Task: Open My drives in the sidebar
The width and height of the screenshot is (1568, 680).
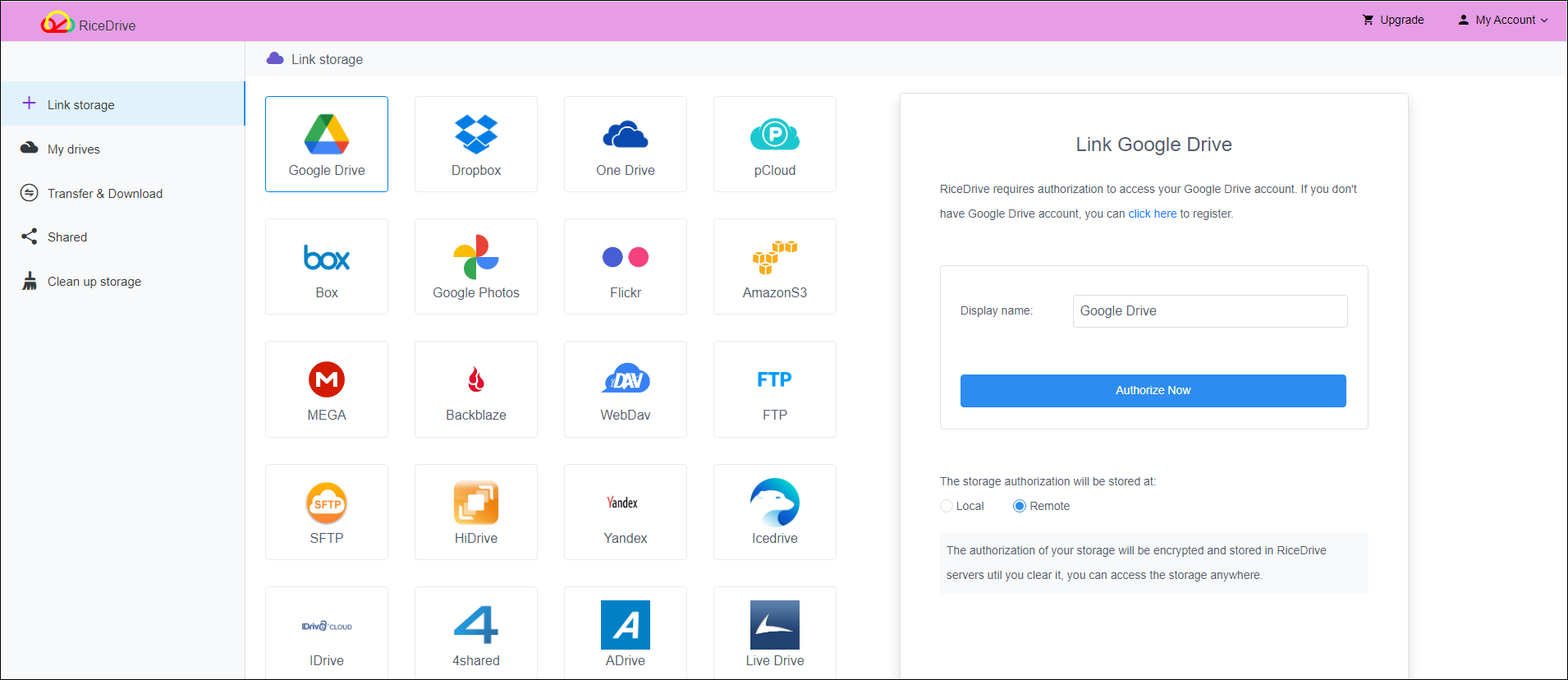Action: pos(122,149)
